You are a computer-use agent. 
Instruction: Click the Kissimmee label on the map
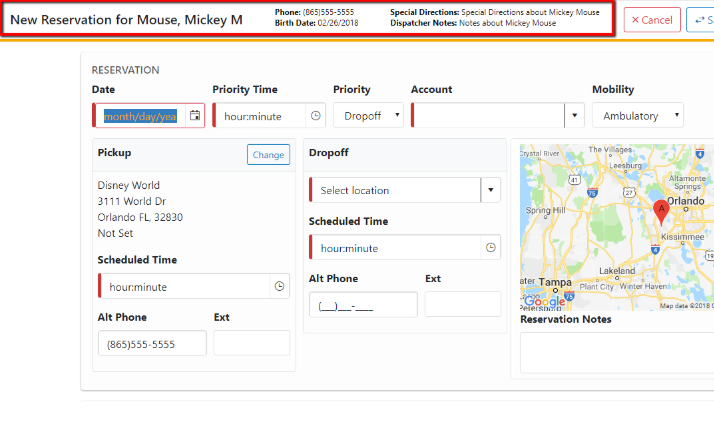coord(683,237)
